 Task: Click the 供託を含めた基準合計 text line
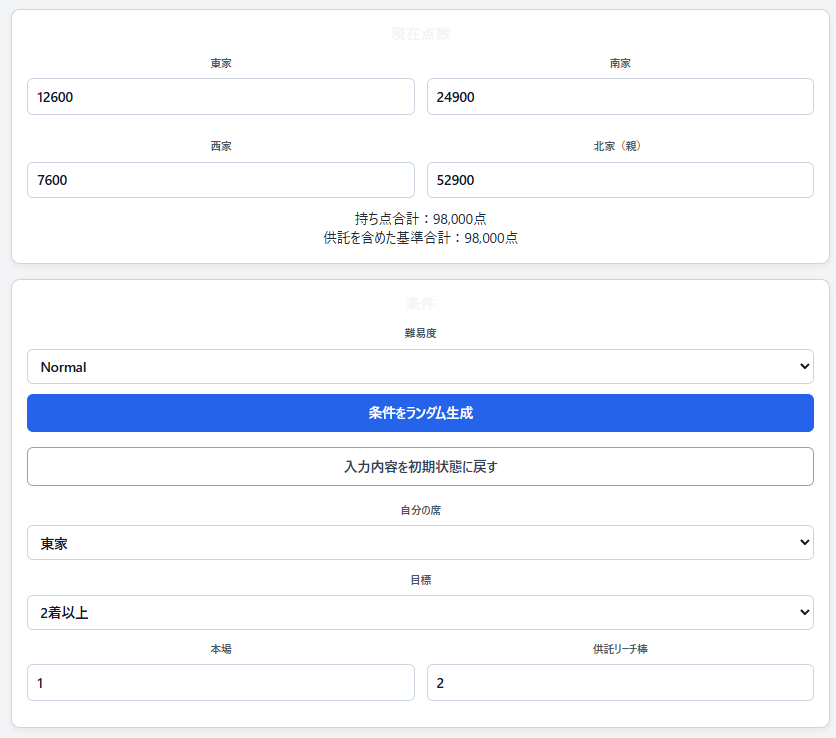point(420,238)
